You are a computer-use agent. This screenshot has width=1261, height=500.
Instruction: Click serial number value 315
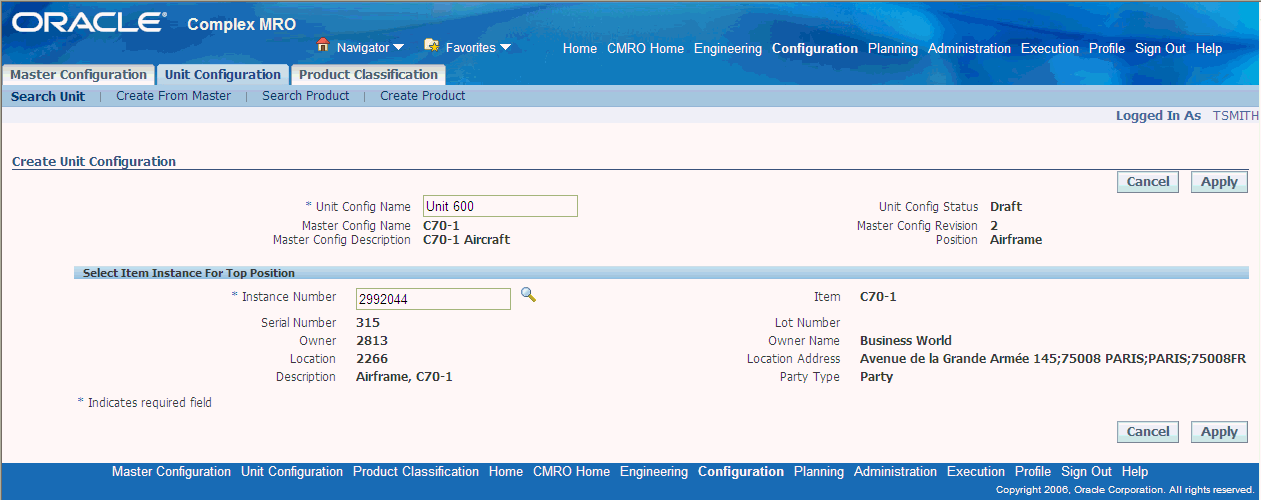pyautogui.click(x=368, y=322)
